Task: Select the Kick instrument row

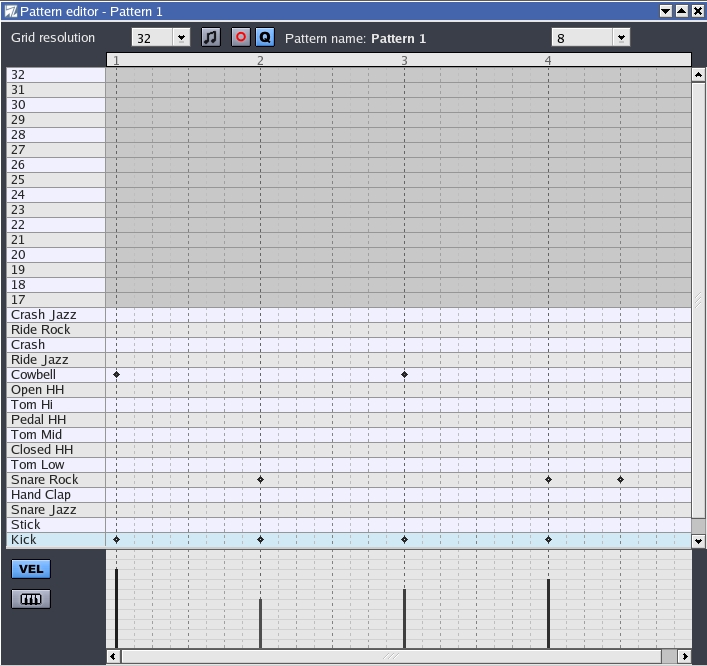Action: [x=55, y=540]
